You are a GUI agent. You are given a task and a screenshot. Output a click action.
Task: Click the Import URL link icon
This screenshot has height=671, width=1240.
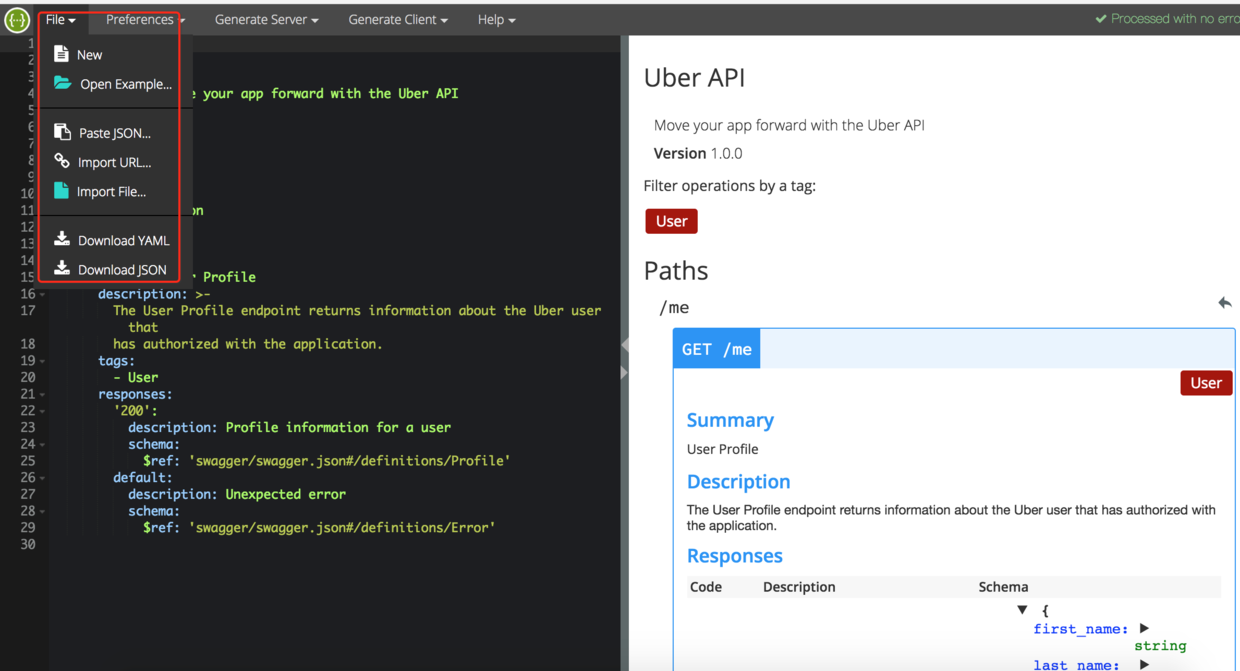pyautogui.click(x=62, y=161)
